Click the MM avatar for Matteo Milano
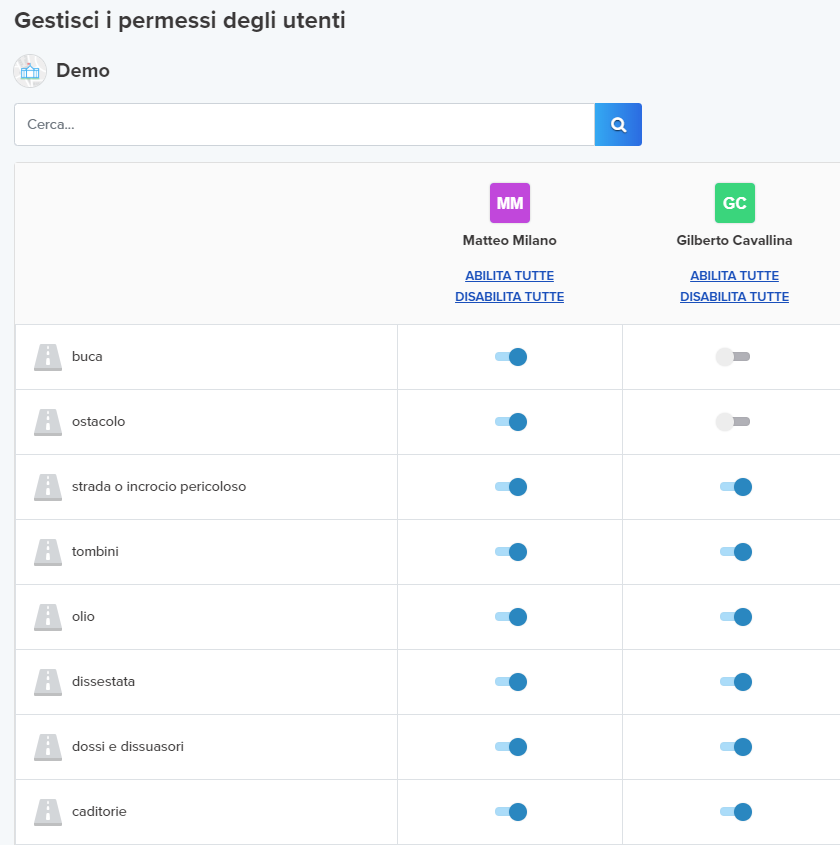Screen dimensions: 840x845 [x=510, y=203]
